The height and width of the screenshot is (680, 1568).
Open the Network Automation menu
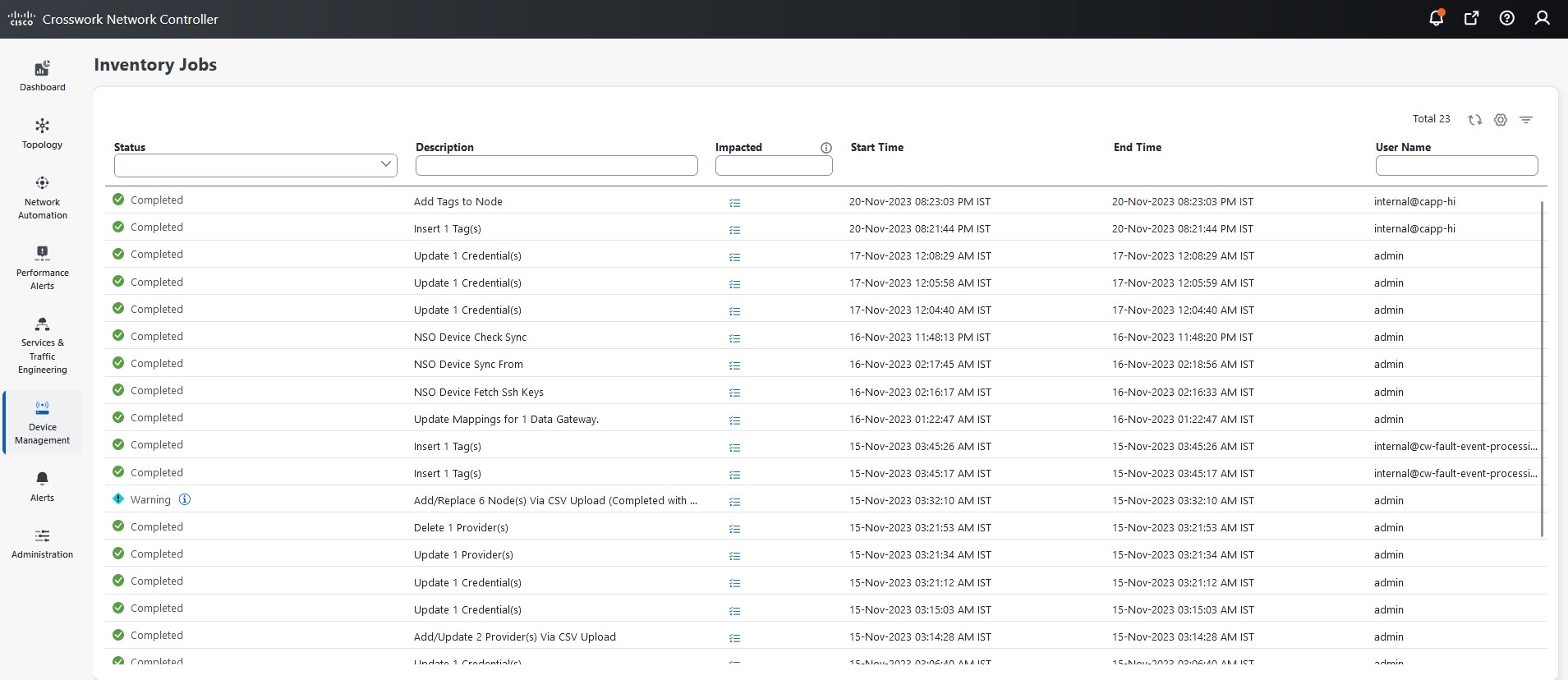click(x=43, y=197)
